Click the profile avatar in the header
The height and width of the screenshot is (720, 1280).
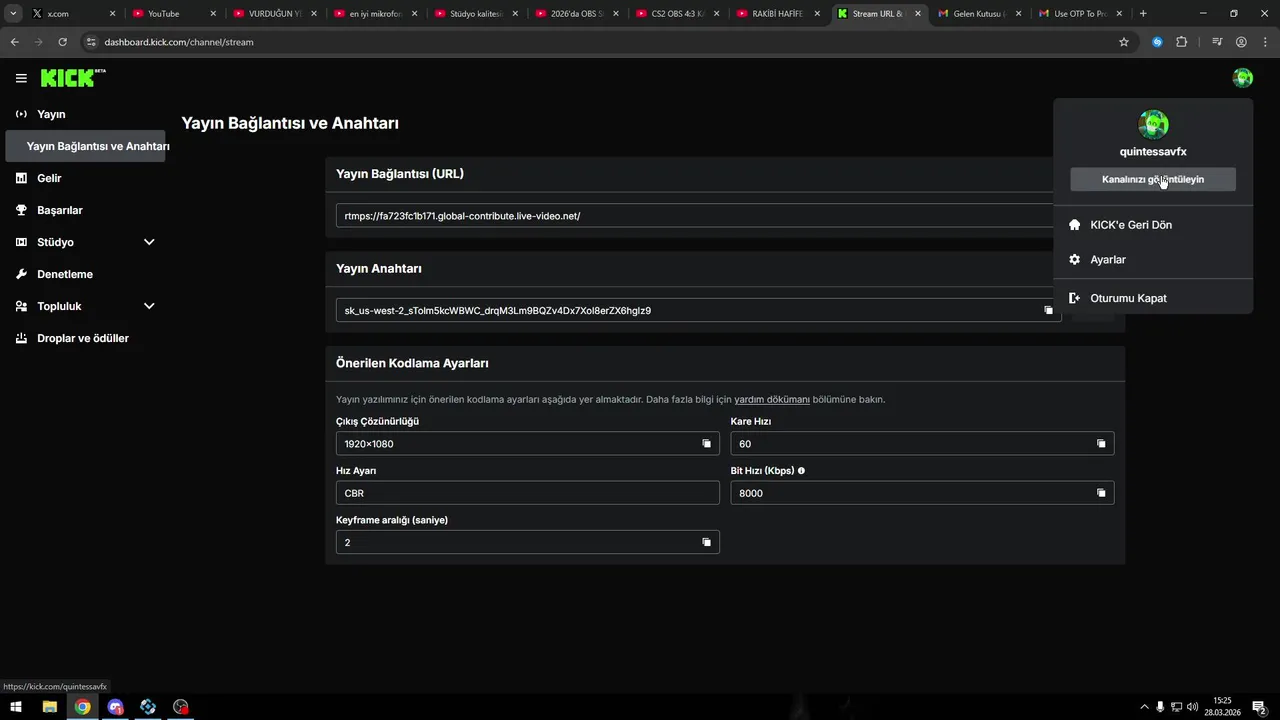[x=1243, y=78]
